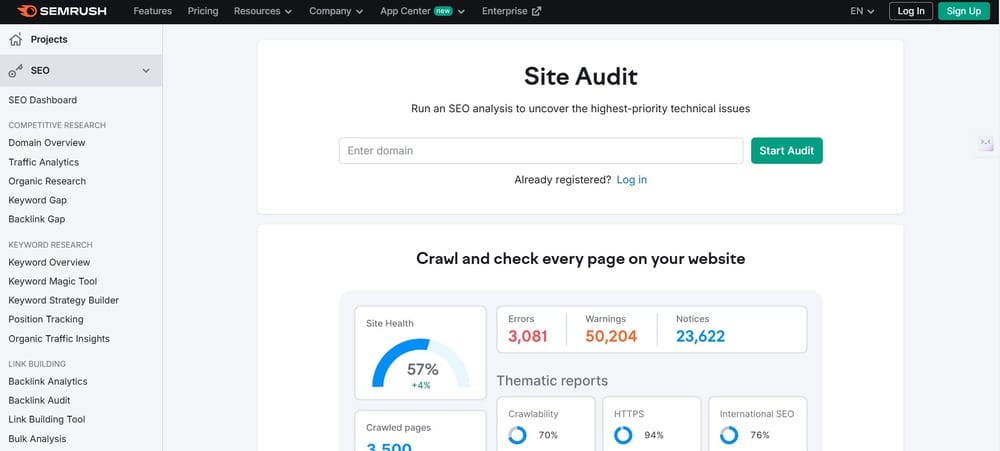Click the Site Health 57% gauge
Screen dimensions: 1000x451
pyautogui.click(x=421, y=364)
